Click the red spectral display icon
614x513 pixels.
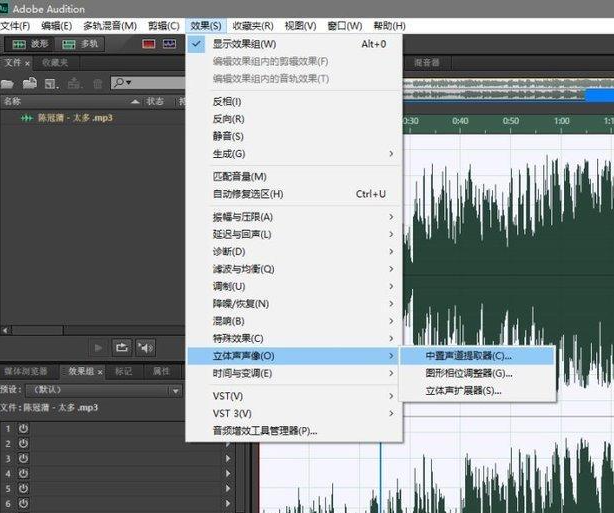148,44
